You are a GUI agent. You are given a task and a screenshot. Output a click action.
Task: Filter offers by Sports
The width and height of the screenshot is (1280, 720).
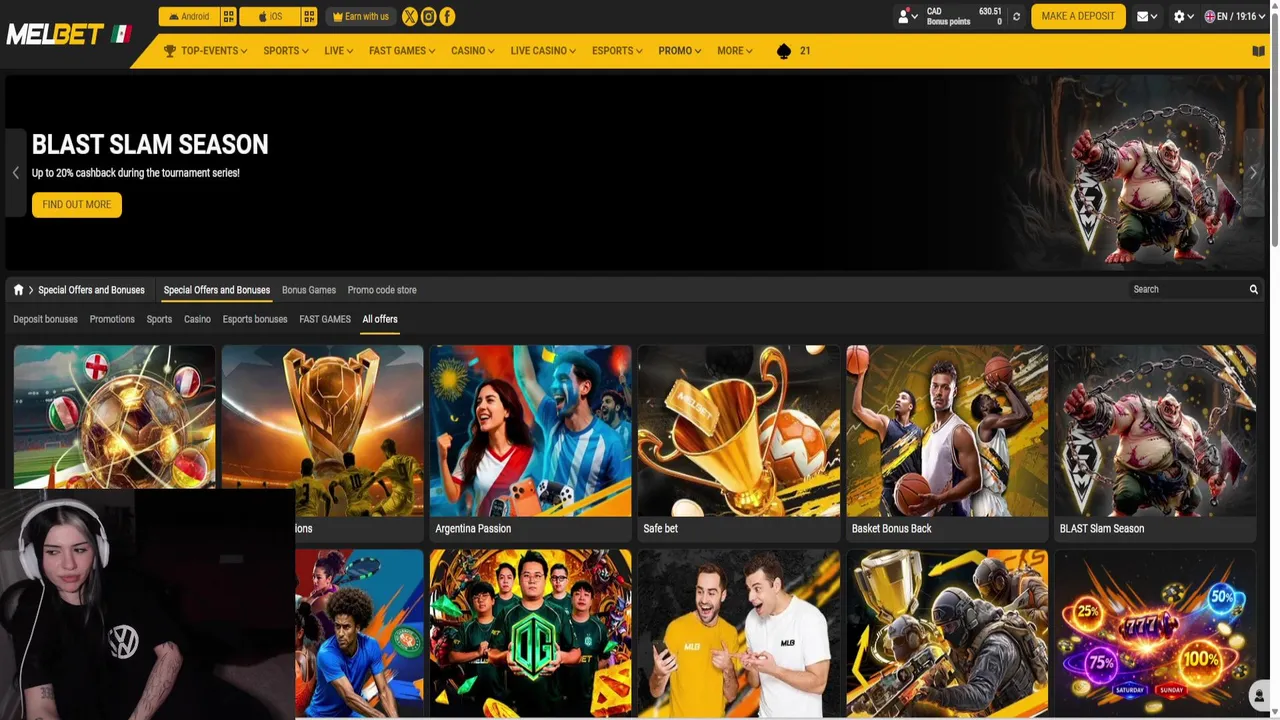click(159, 319)
